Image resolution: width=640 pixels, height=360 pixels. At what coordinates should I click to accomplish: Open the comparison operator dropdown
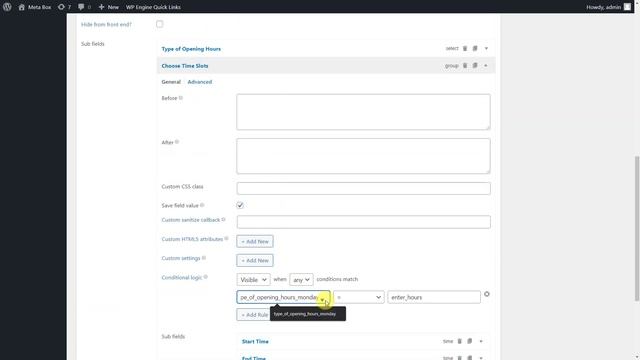click(359, 297)
